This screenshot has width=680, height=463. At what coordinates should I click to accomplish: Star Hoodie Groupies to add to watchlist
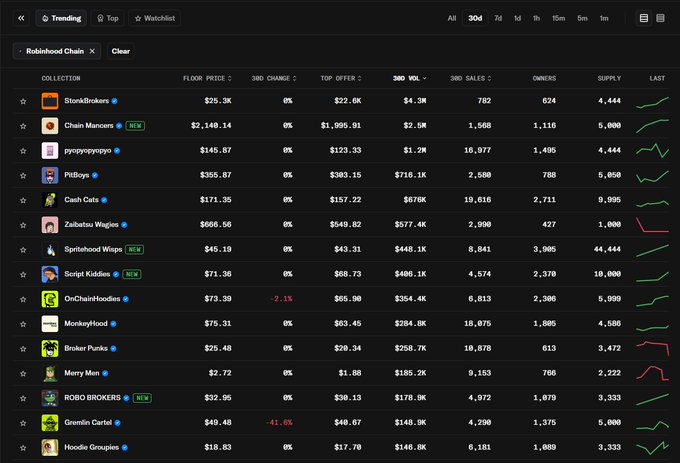coord(23,447)
